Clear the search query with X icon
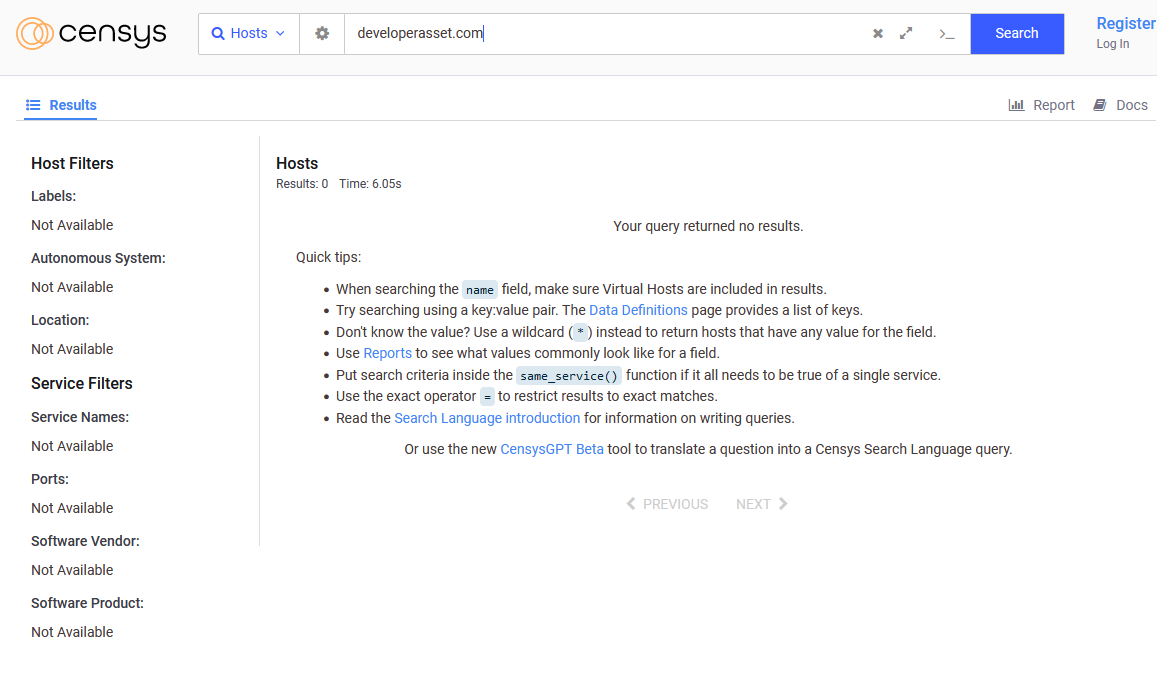Image resolution: width=1157 pixels, height=683 pixels. [877, 33]
